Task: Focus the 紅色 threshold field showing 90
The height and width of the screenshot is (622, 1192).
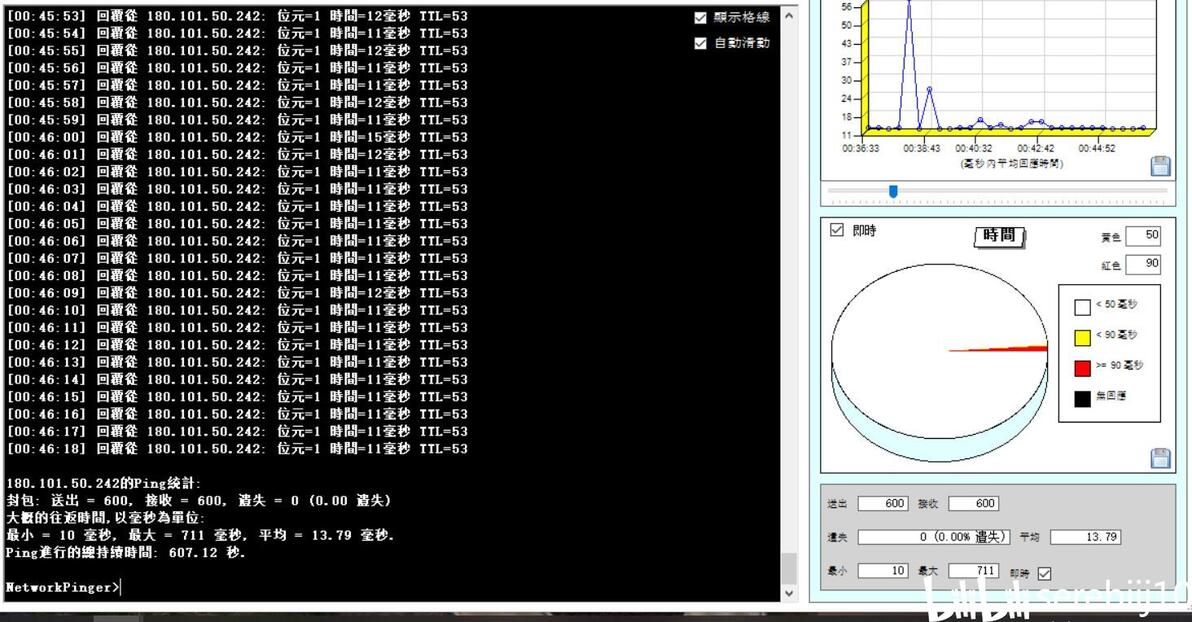Action: [1143, 264]
